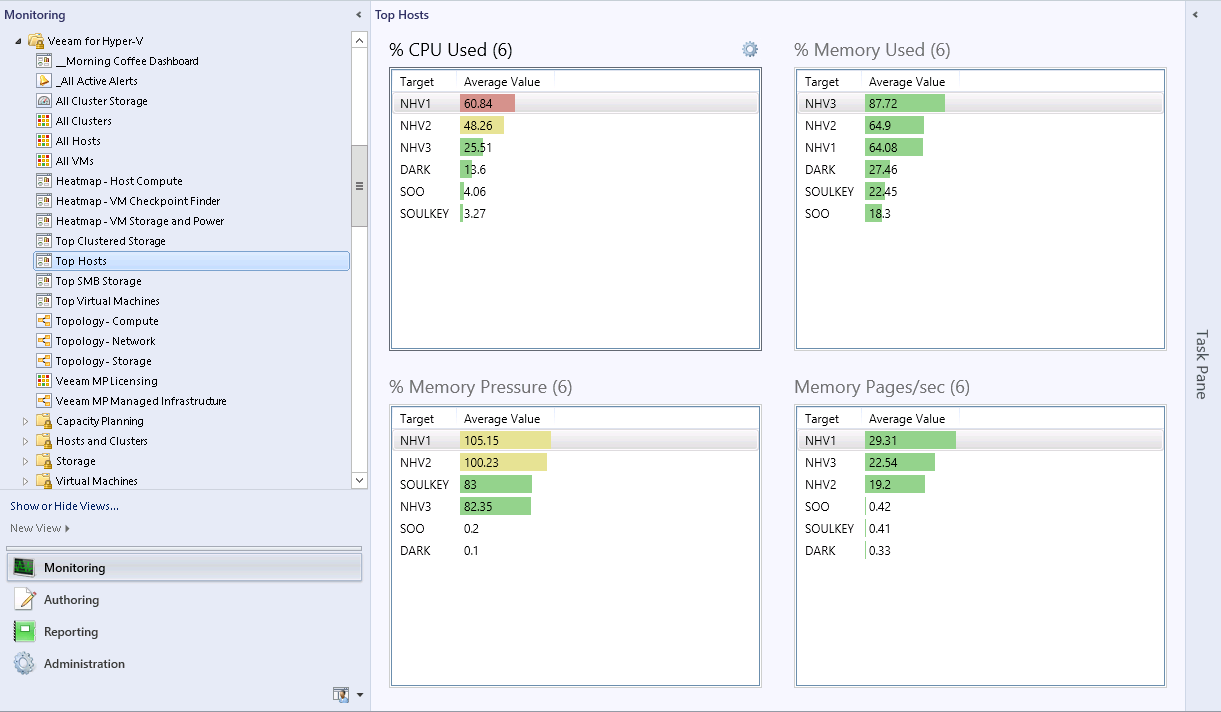
Task: Collapse the Veeam for Hyper-V tree node
Action: click(18, 41)
